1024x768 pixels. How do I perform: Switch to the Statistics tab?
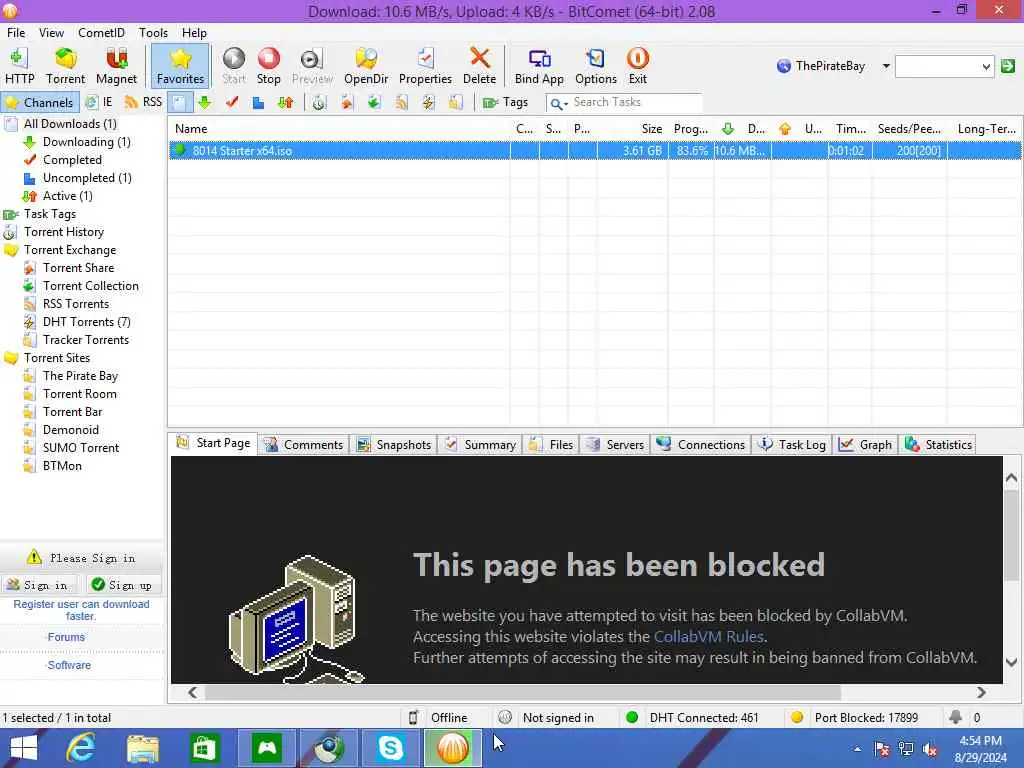(938, 445)
